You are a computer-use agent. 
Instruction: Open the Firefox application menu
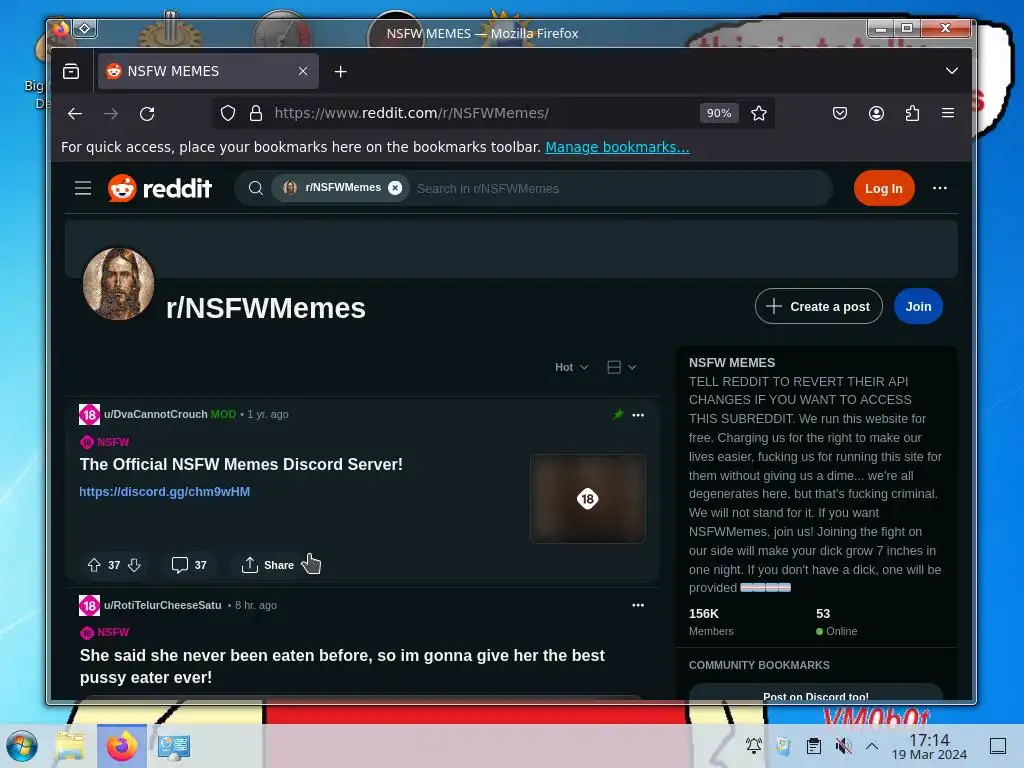pos(948,113)
